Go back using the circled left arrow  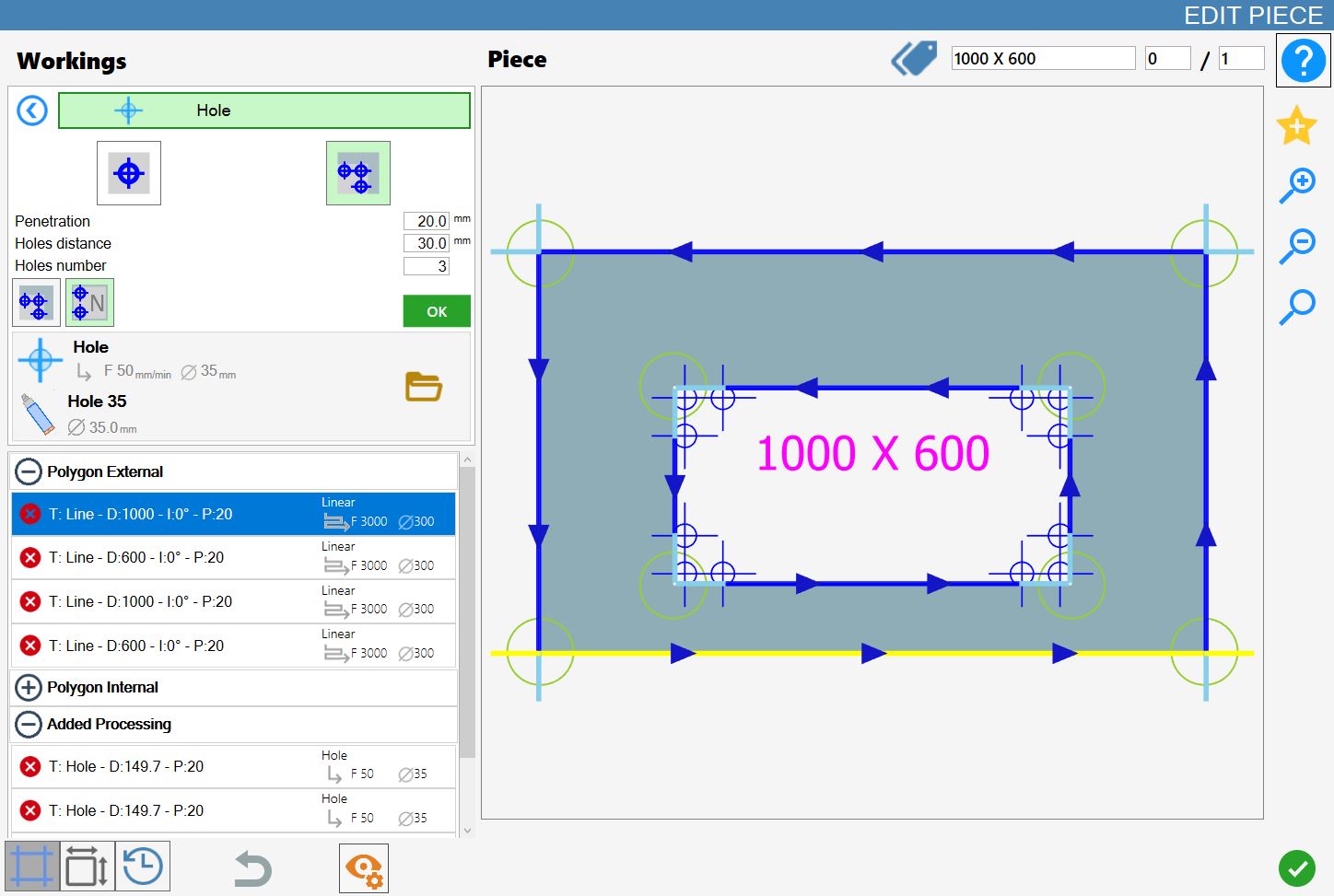coord(32,111)
